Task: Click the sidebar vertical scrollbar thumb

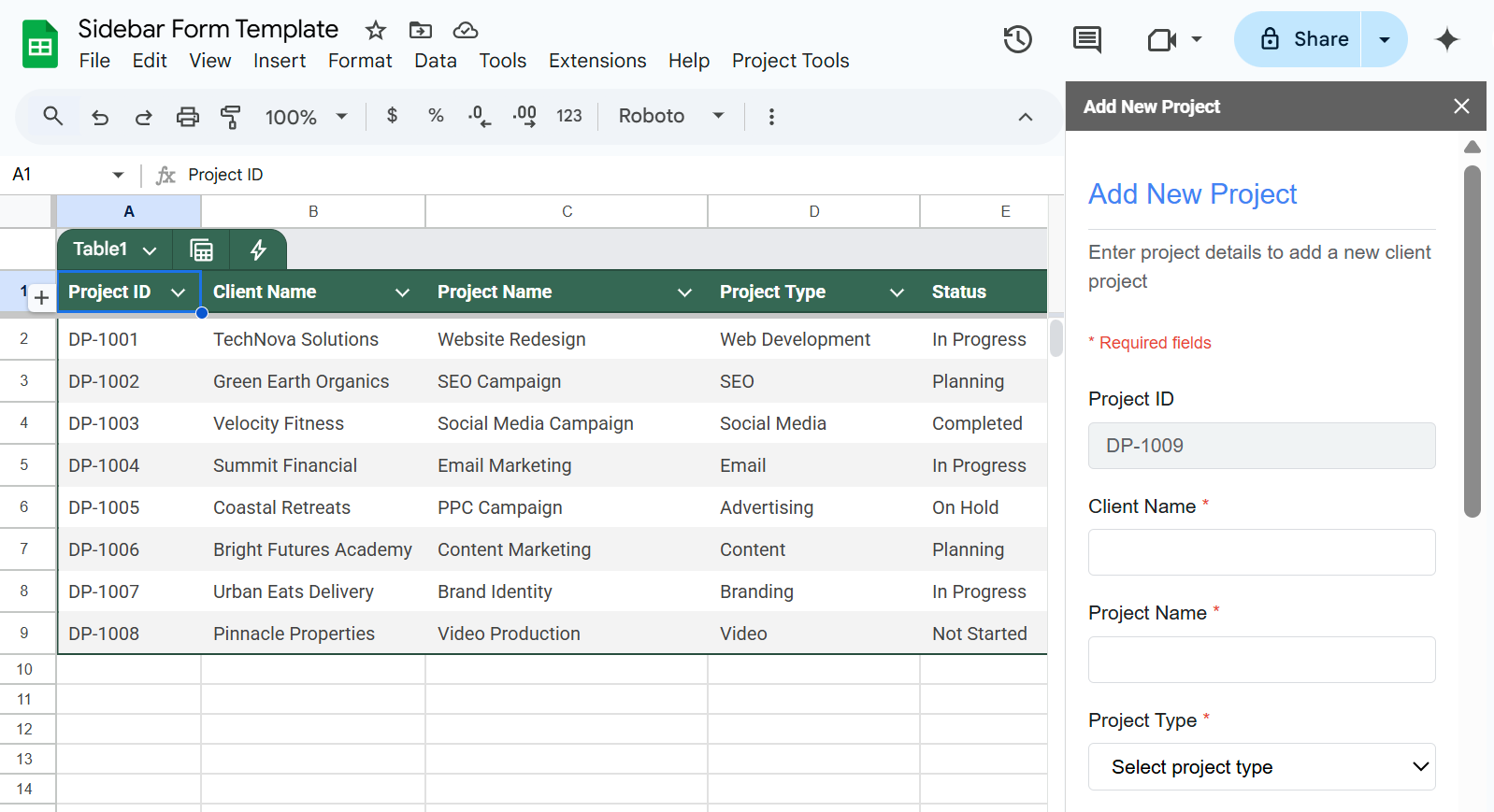Action: (1472, 341)
